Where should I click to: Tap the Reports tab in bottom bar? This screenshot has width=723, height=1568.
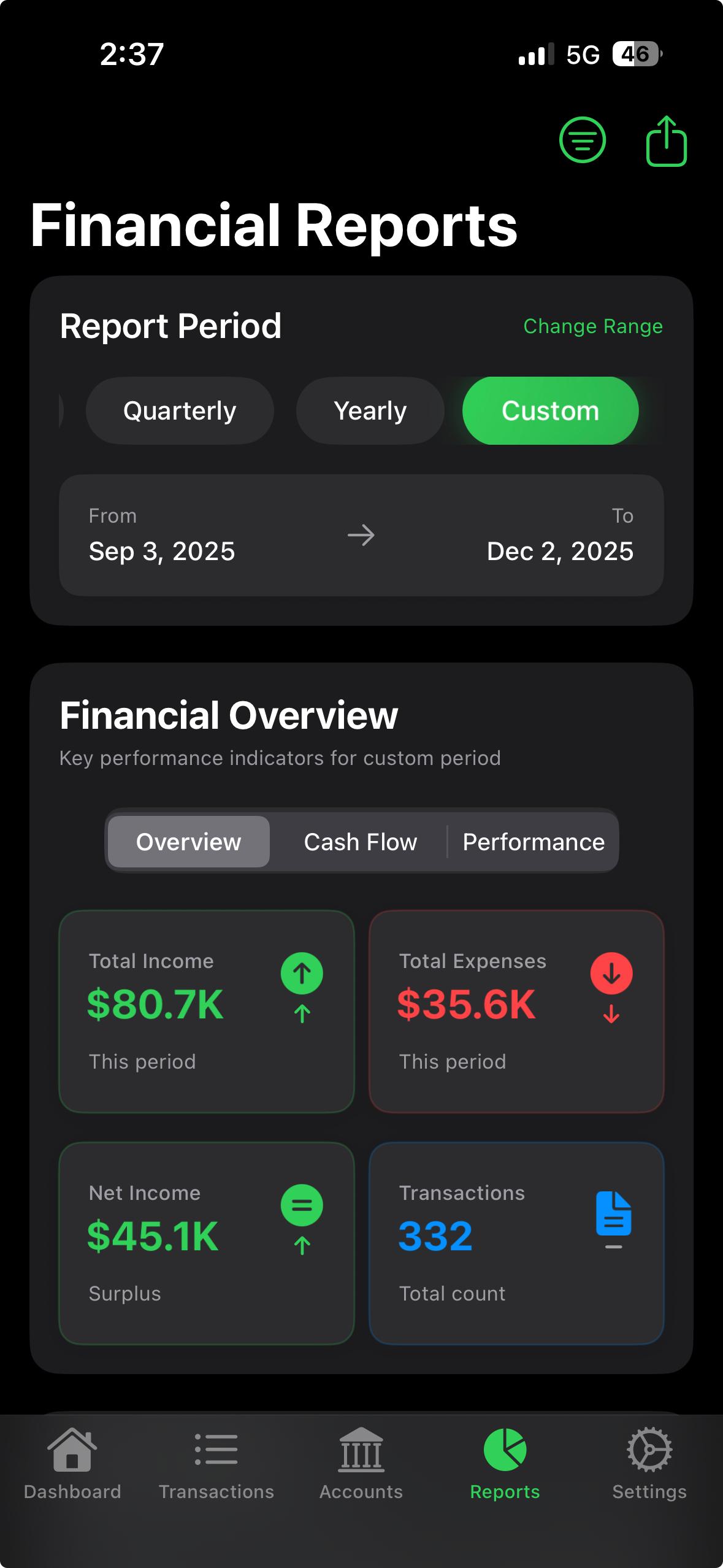coord(505,1462)
